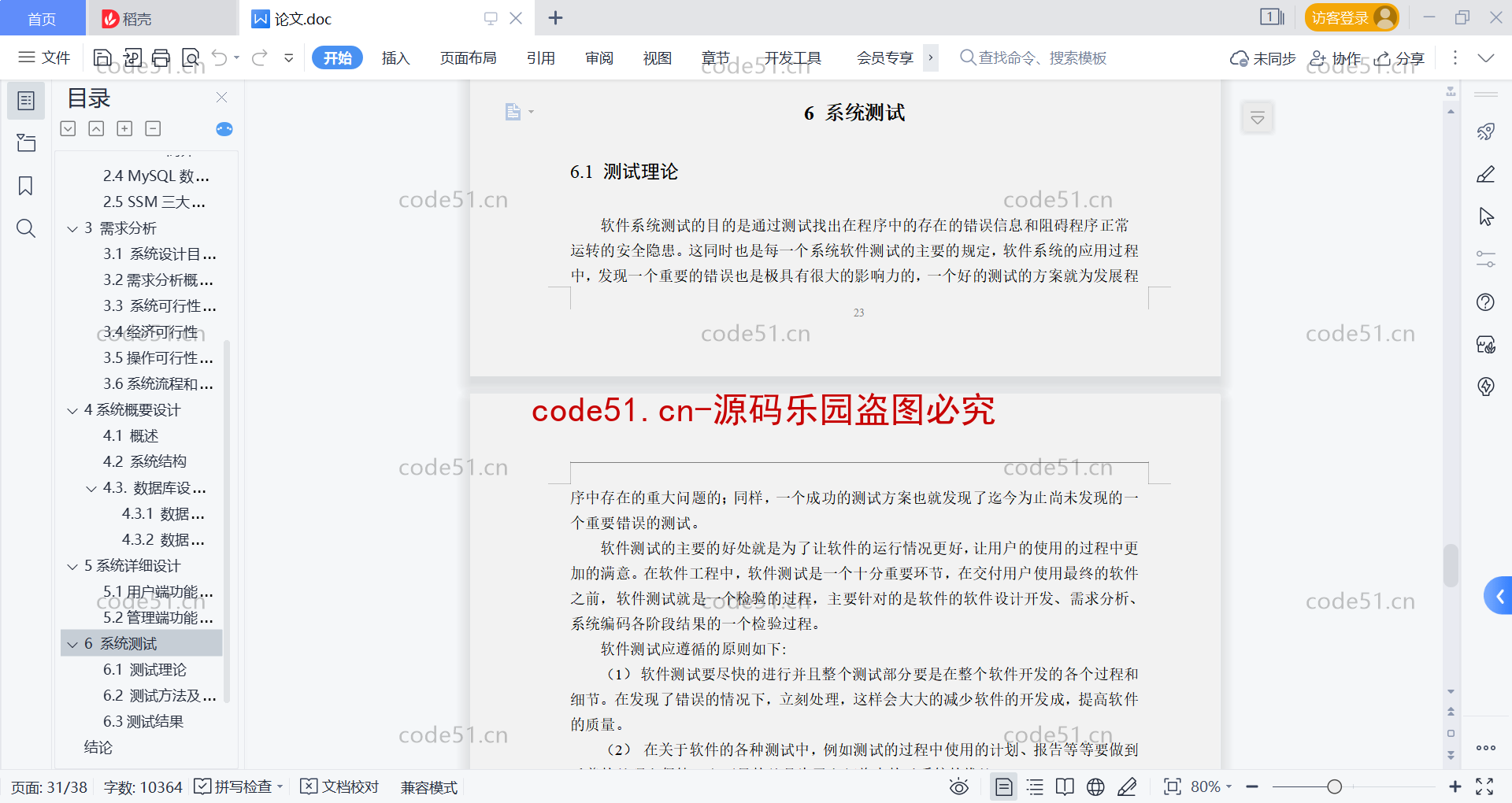Viewport: 1512px width, 803px height.
Task: Close the 目录 outline panel
Action: (222, 98)
